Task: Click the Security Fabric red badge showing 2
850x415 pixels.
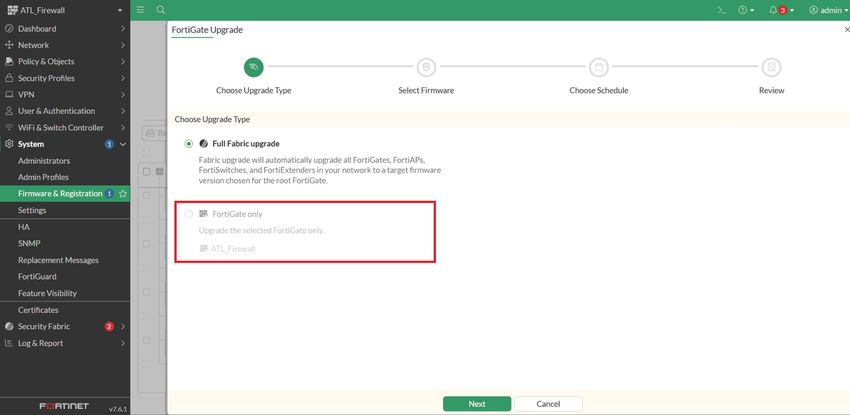Action: [x=109, y=326]
